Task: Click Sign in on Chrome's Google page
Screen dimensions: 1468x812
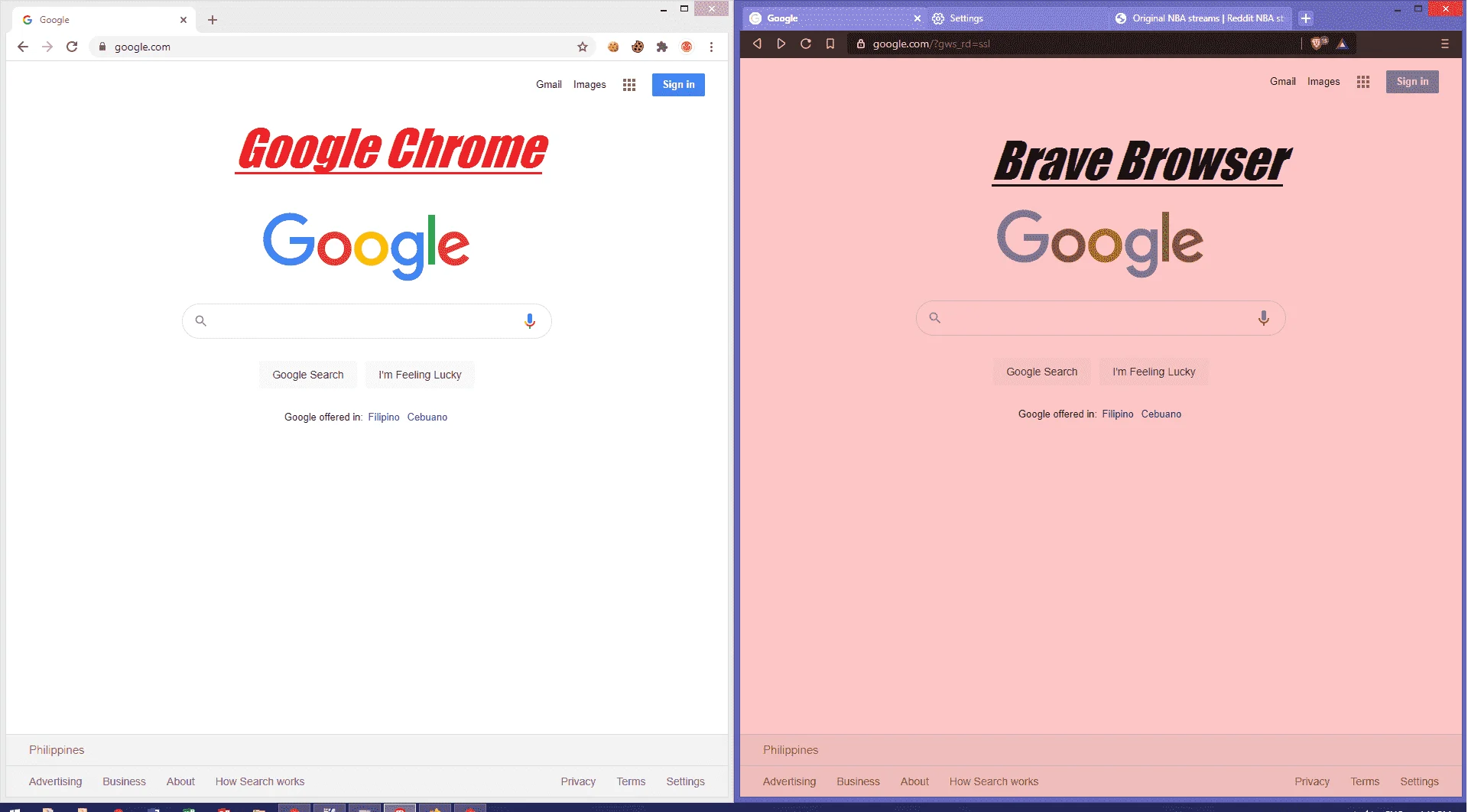Action: click(x=678, y=85)
